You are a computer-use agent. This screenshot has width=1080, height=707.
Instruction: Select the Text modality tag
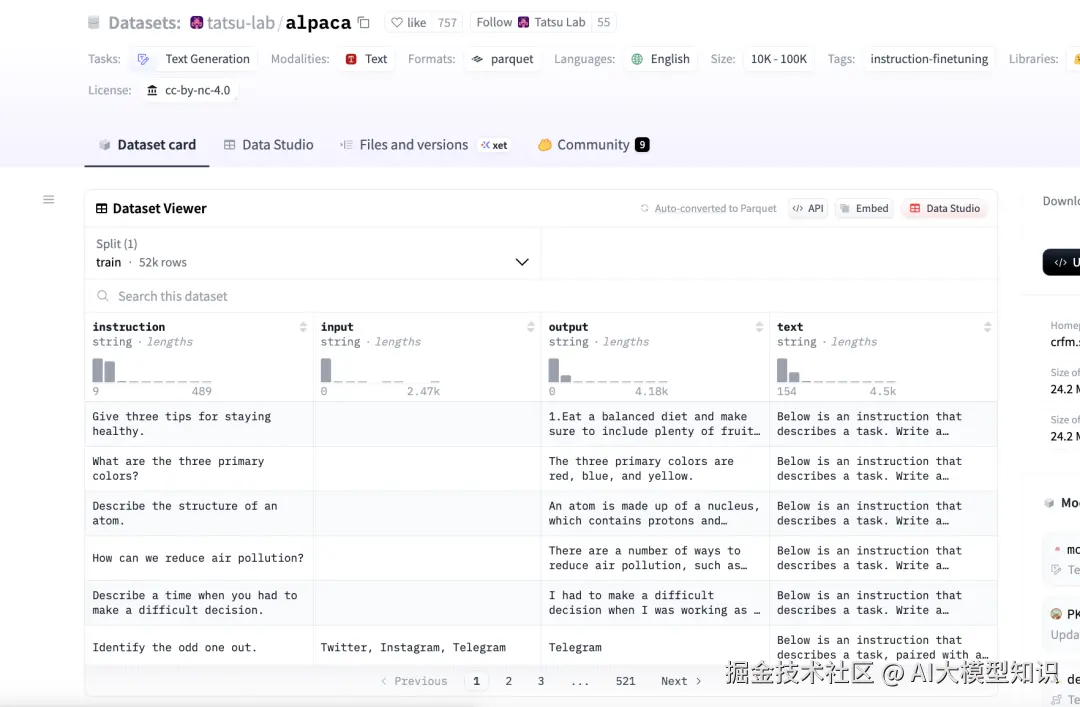(x=366, y=59)
